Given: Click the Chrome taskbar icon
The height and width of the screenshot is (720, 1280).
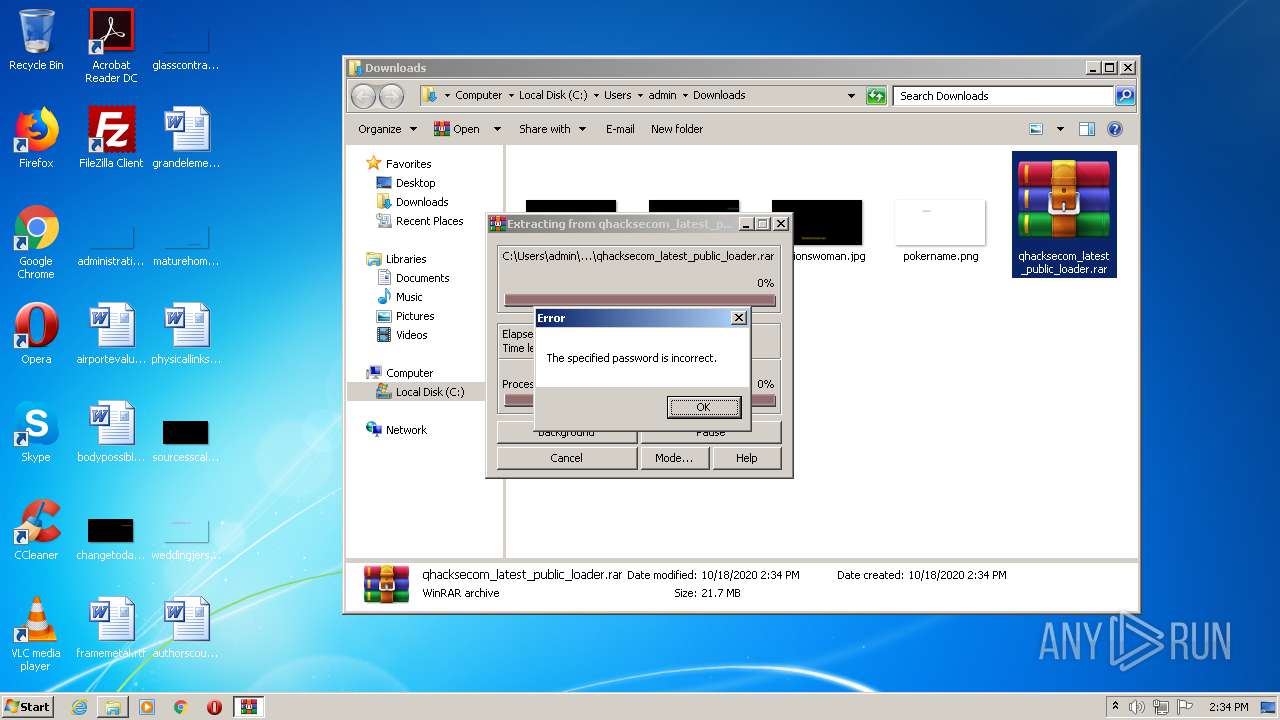Looking at the screenshot, I should tap(181, 707).
